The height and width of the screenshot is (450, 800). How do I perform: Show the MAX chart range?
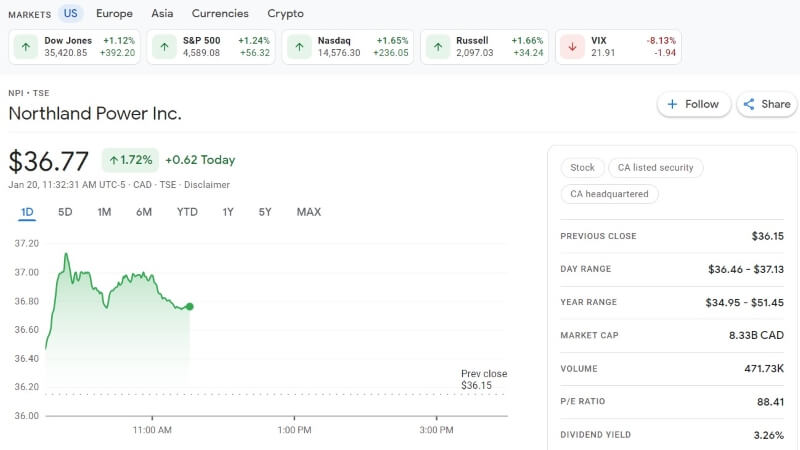point(309,212)
